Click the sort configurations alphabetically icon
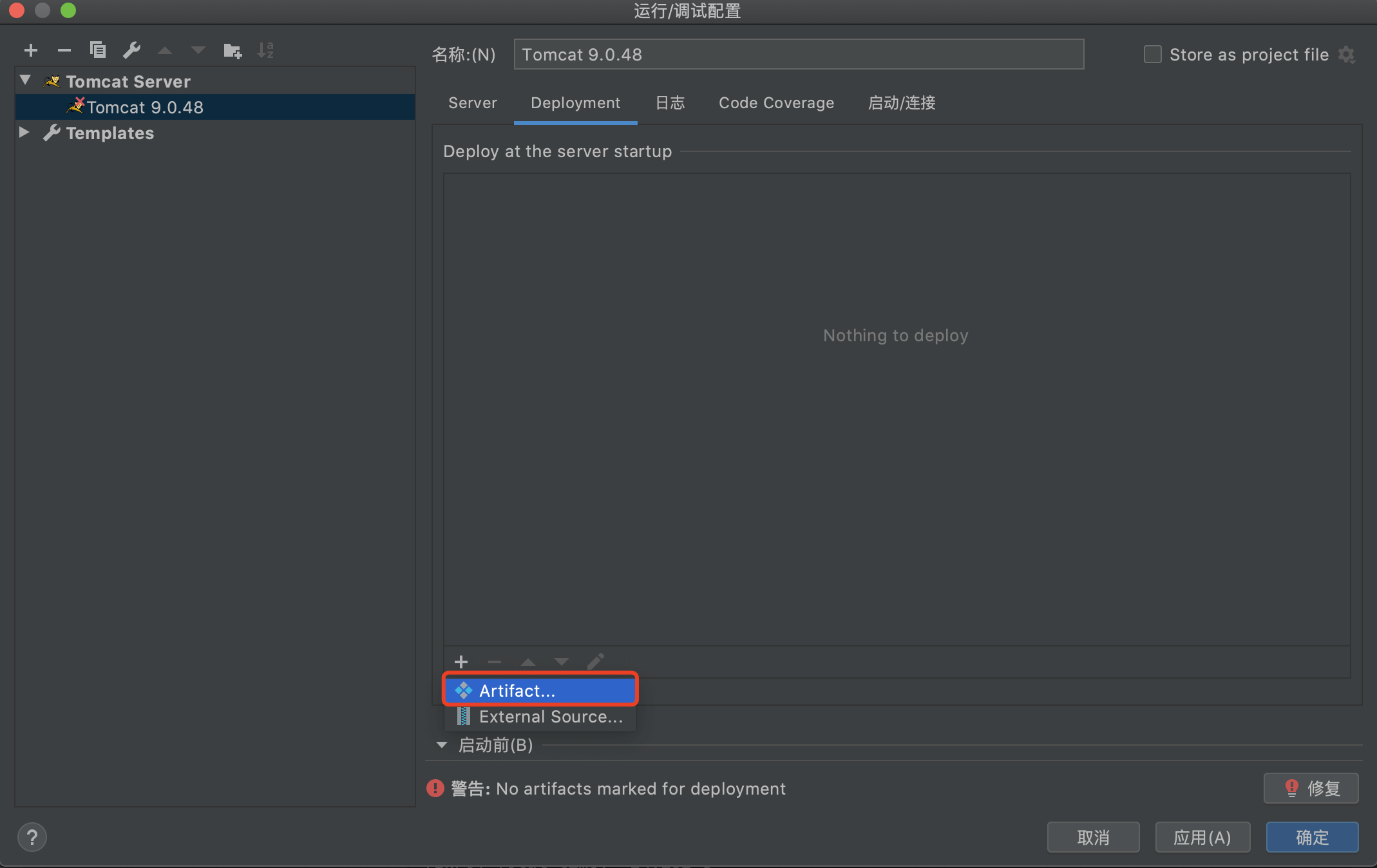The image size is (1377, 868). coord(265,50)
